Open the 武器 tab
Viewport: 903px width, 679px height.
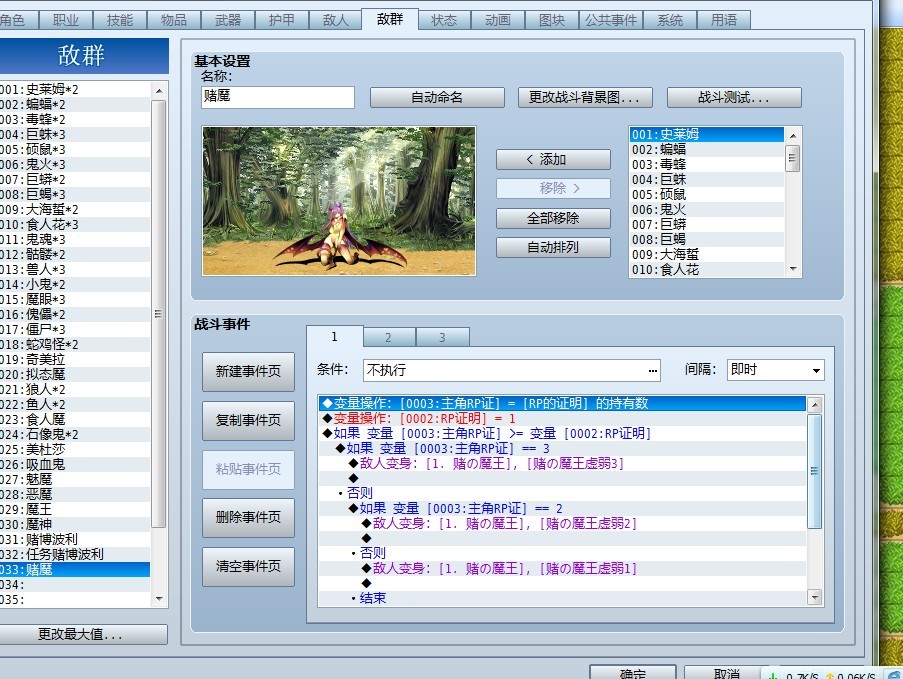(x=227, y=20)
